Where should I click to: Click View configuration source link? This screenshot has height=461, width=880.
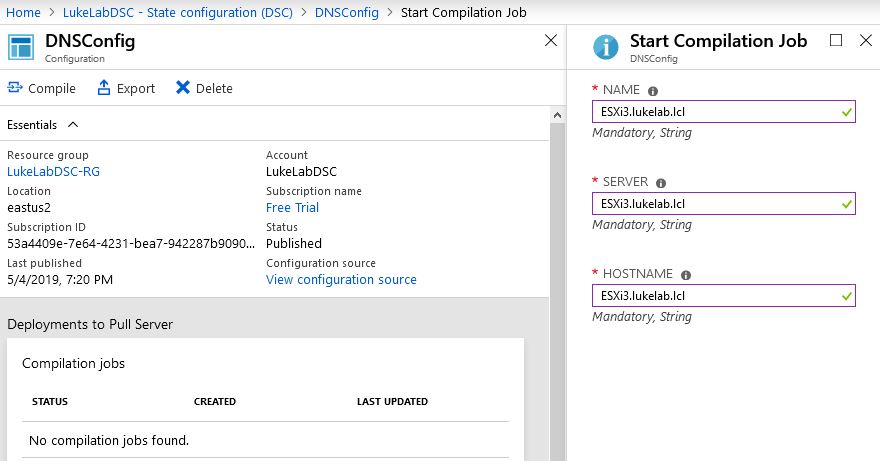(341, 279)
